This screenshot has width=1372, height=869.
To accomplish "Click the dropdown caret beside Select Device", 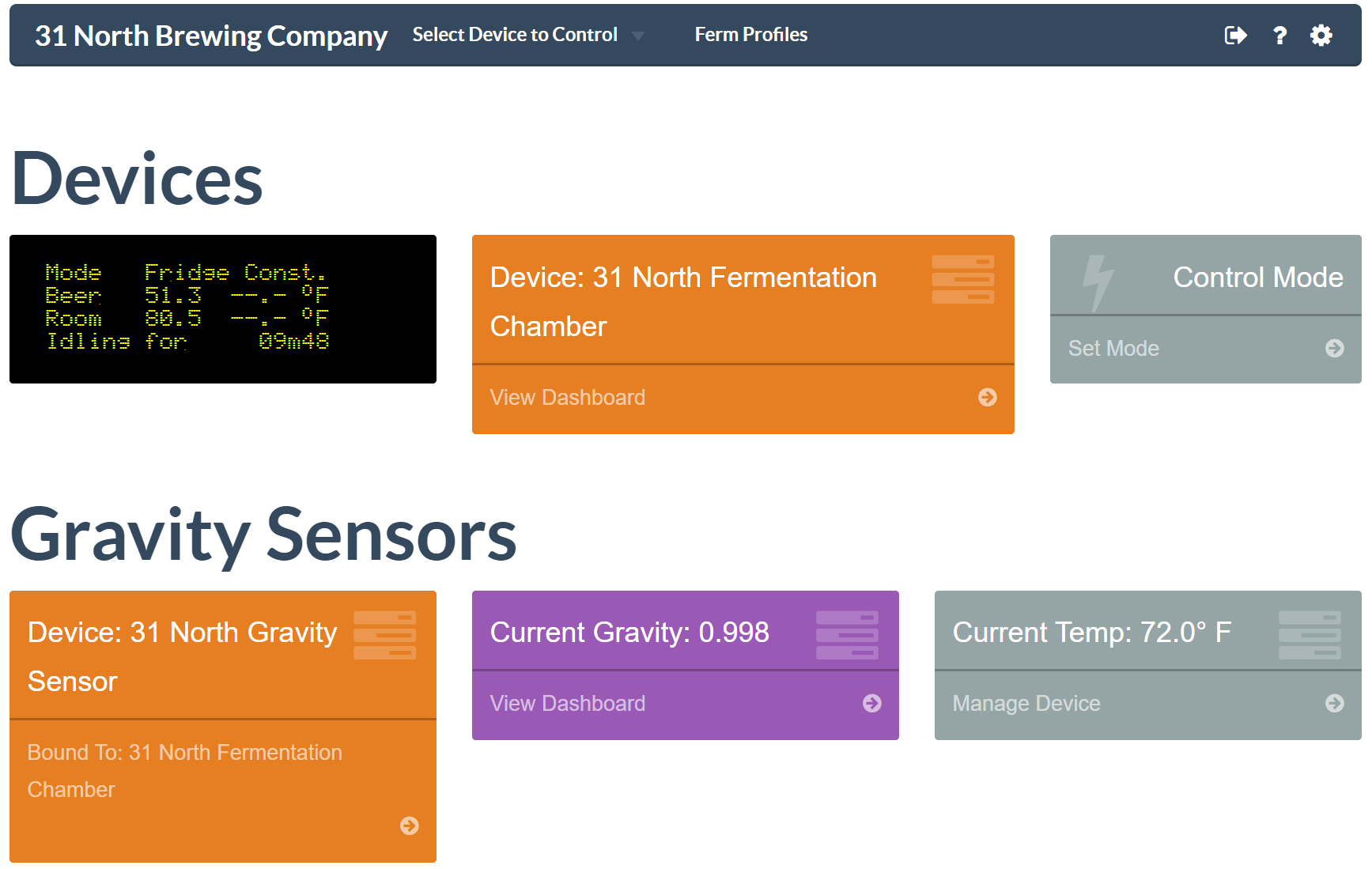I will point(638,36).
